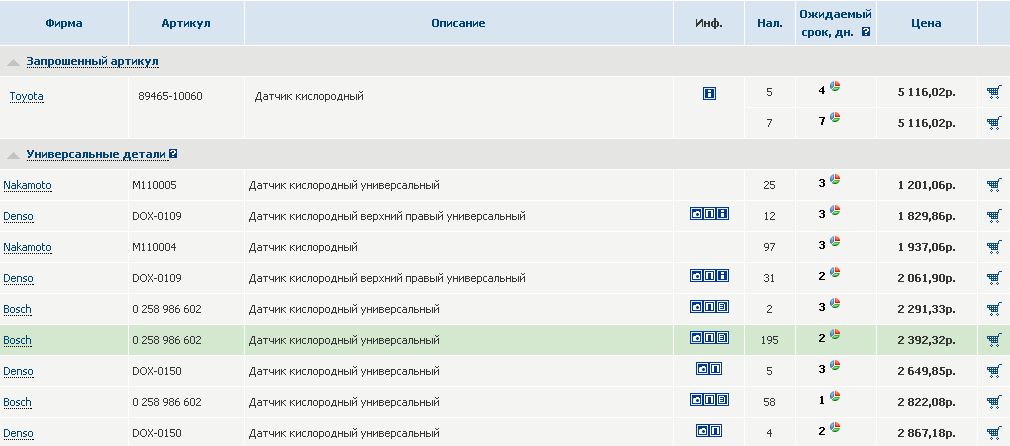Image resolution: width=1010 pixels, height=446 pixels.
Task: Add the 1 201,06р. Nakamoto sensor to cart
Action: tap(993, 185)
